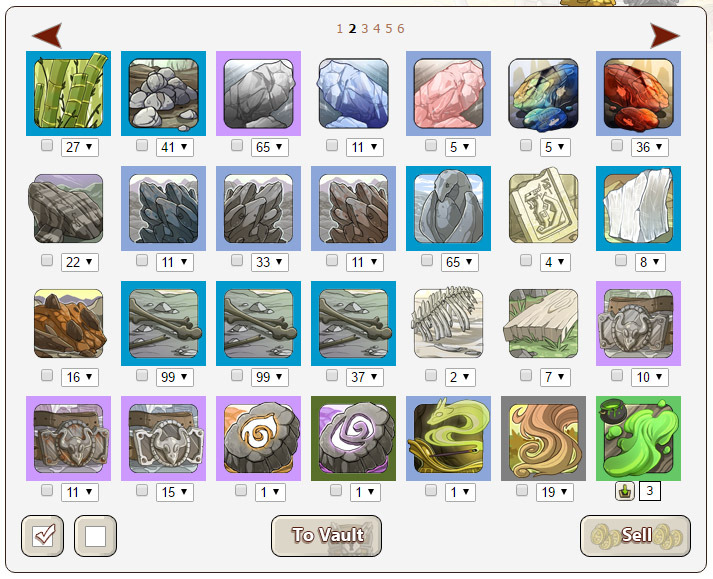Tick the checkbox under the bamboo item
The width and height of the screenshot is (713, 579).
[47, 146]
